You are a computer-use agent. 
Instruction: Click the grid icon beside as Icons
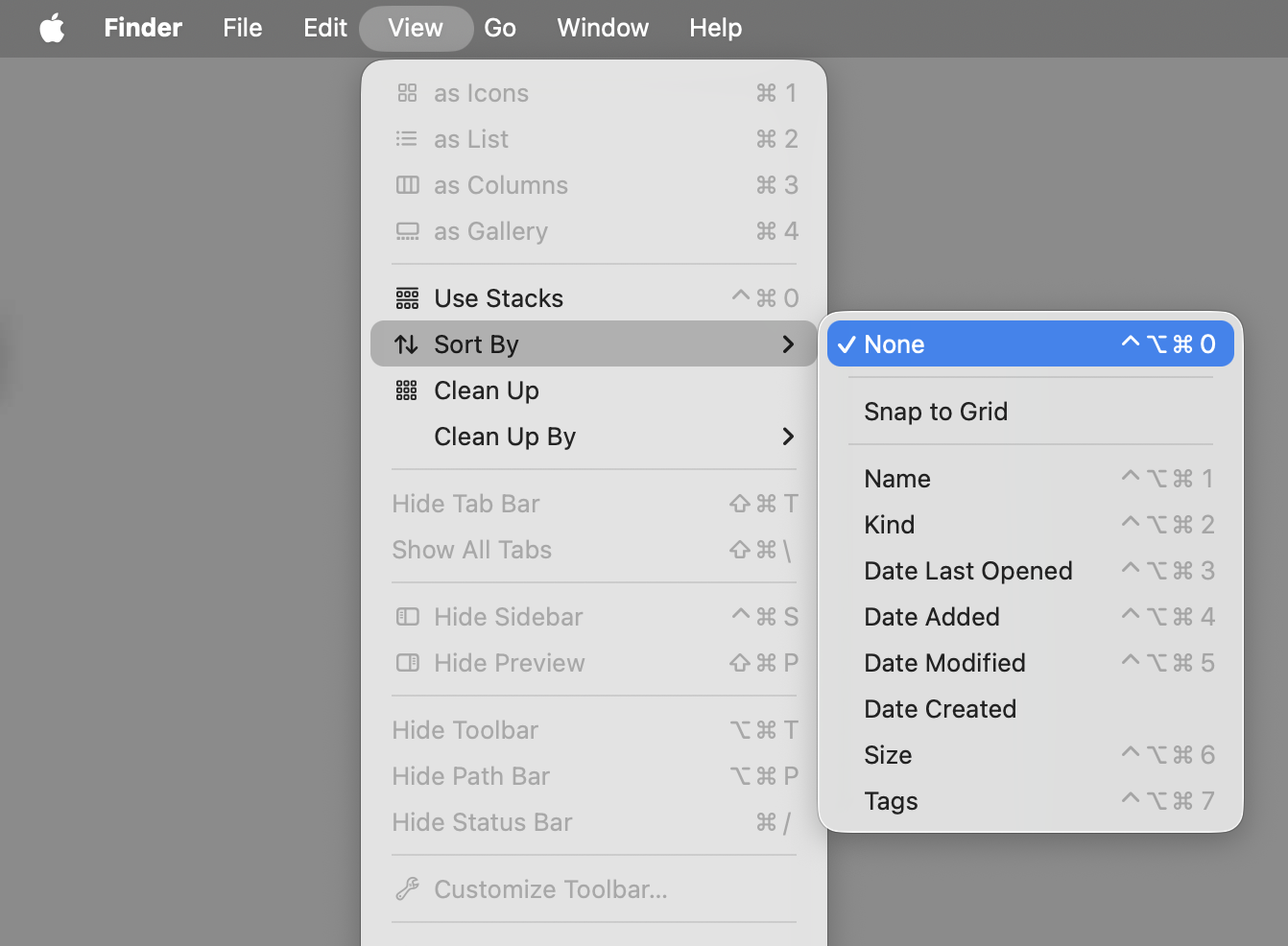407,93
